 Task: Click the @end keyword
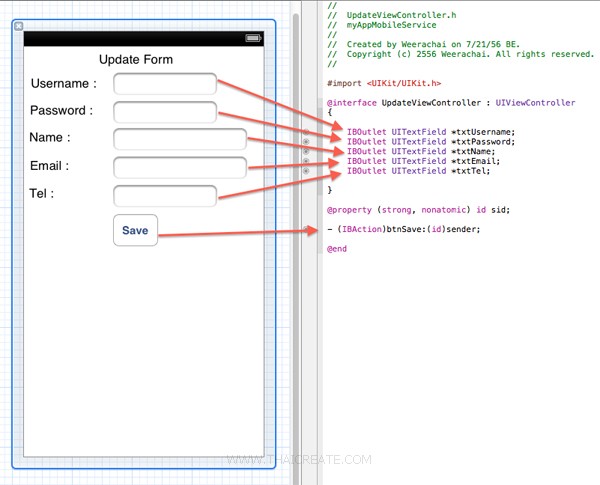click(x=337, y=249)
